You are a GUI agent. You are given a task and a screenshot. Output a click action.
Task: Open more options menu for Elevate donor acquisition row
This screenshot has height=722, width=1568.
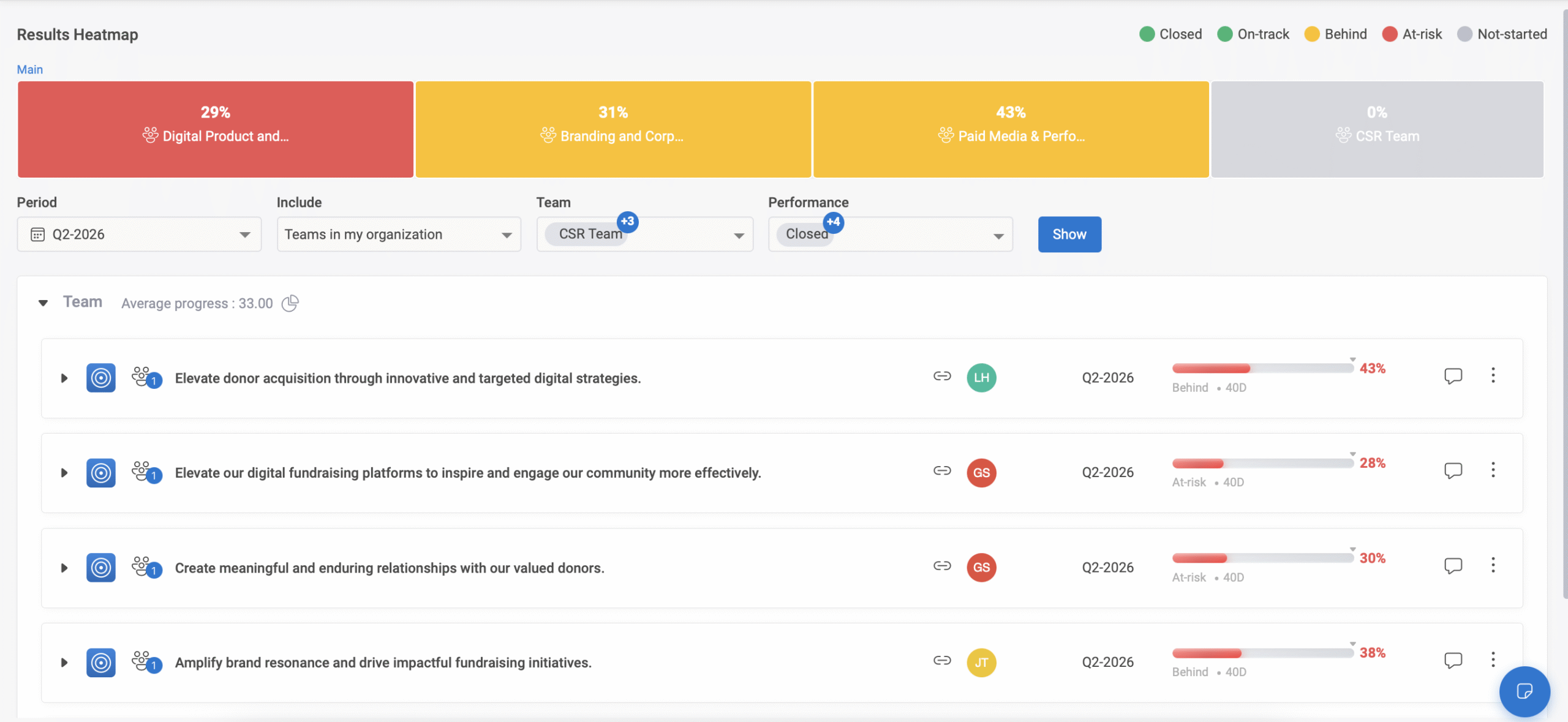pyautogui.click(x=1493, y=375)
